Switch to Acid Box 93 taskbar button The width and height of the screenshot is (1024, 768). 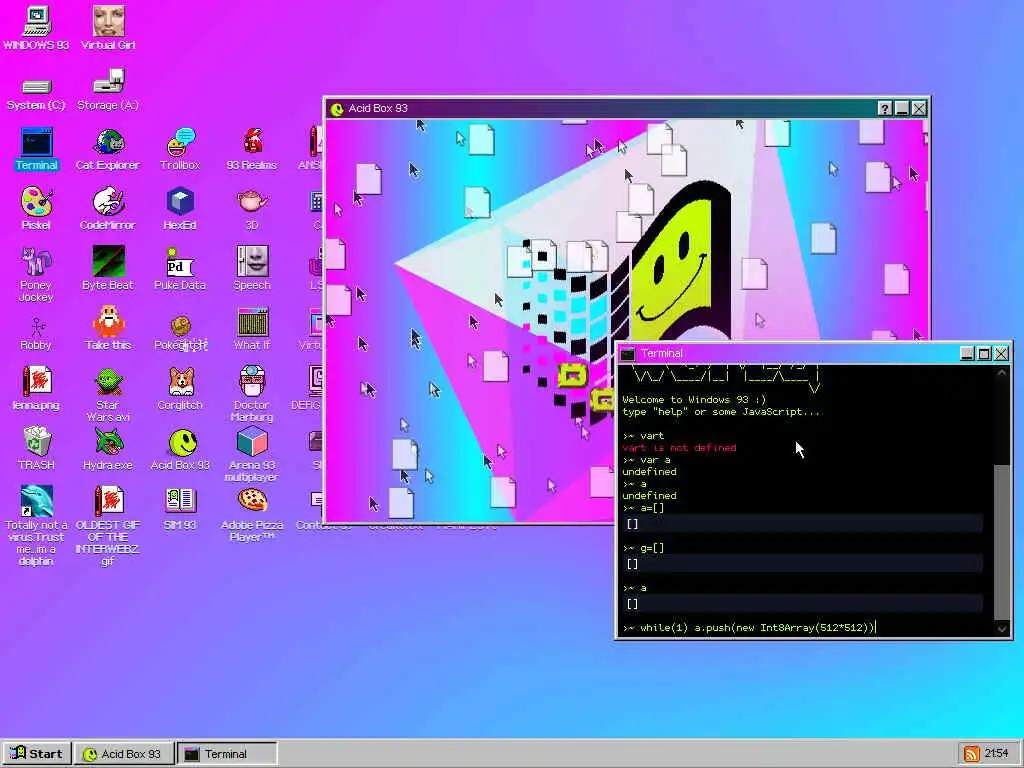tap(124, 754)
